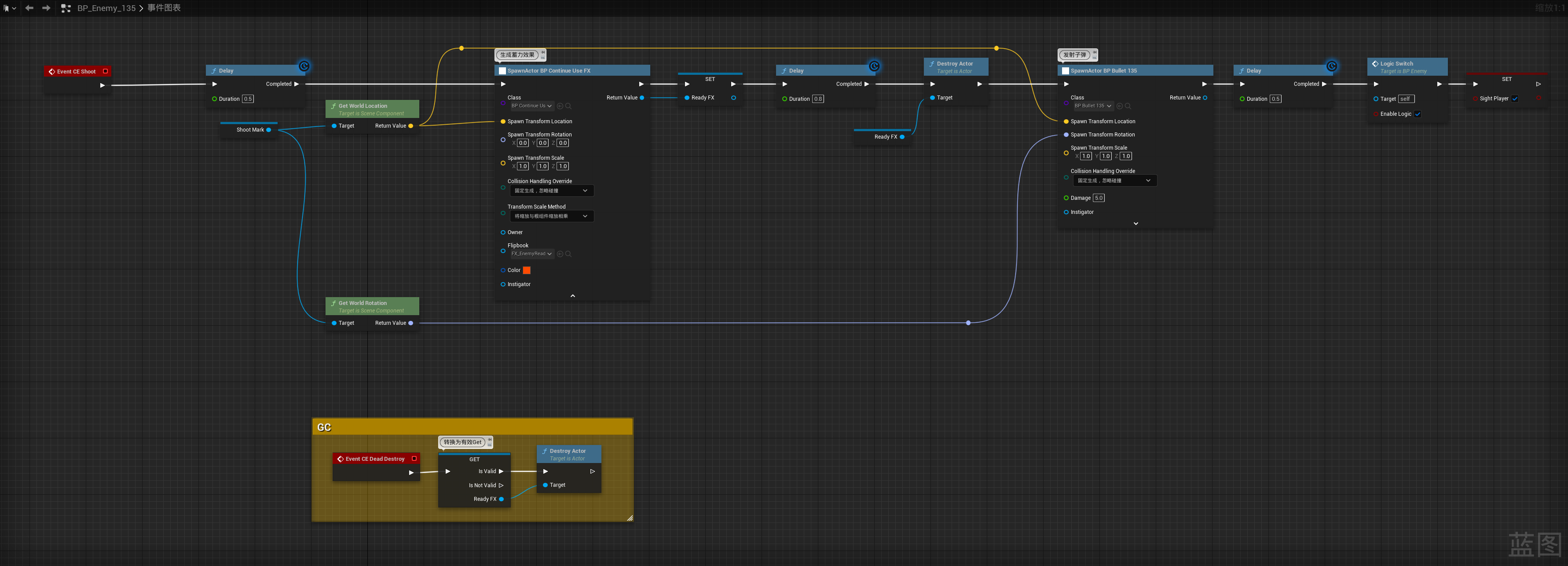
Task: Open BP Continue Use class dropdown
Action: pyautogui.click(x=531, y=106)
